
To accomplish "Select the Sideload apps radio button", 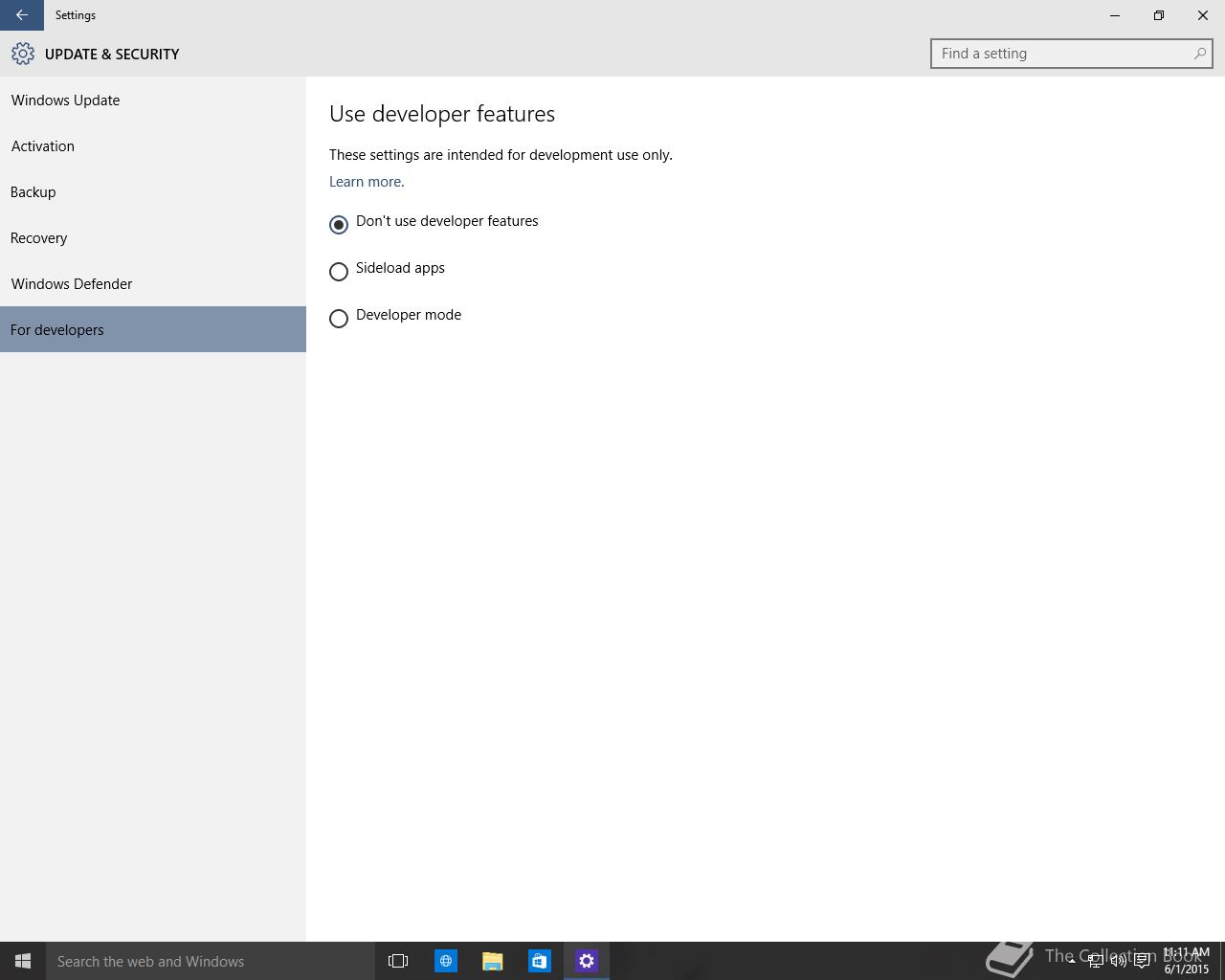I will [338, 272].
